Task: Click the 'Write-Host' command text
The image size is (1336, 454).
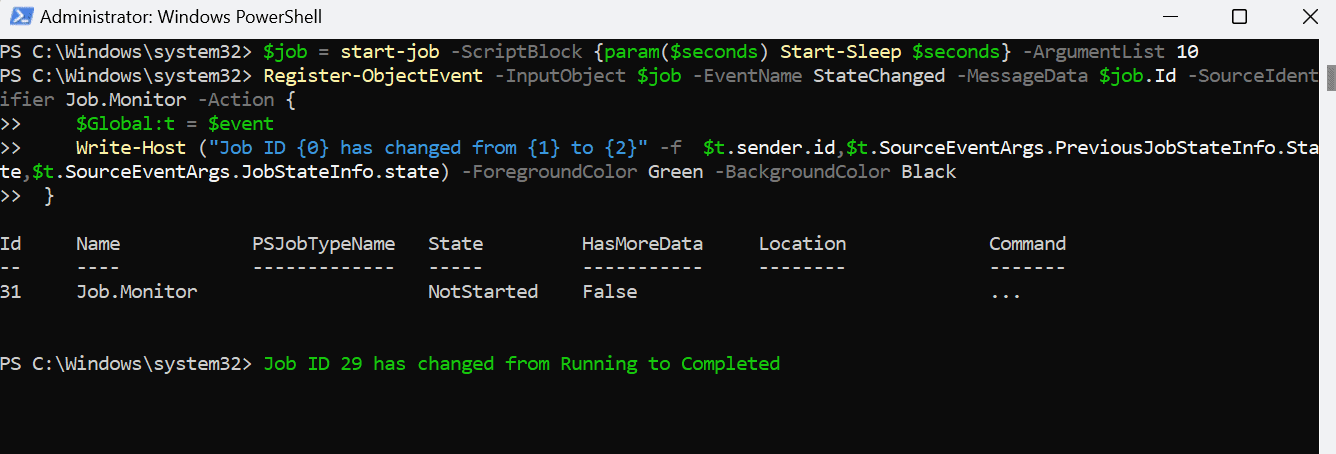Action: (x=131, y=148)
